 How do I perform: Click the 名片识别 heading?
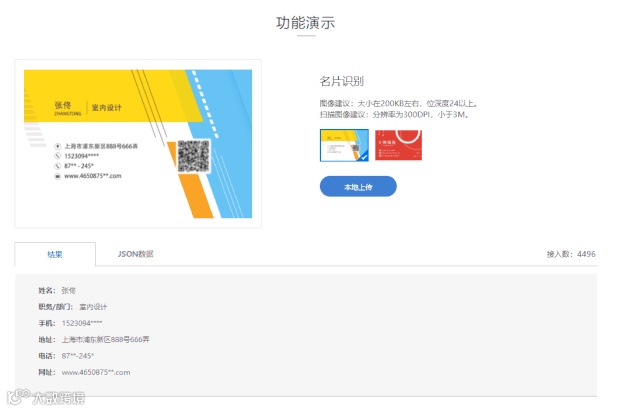pos(342,81)
